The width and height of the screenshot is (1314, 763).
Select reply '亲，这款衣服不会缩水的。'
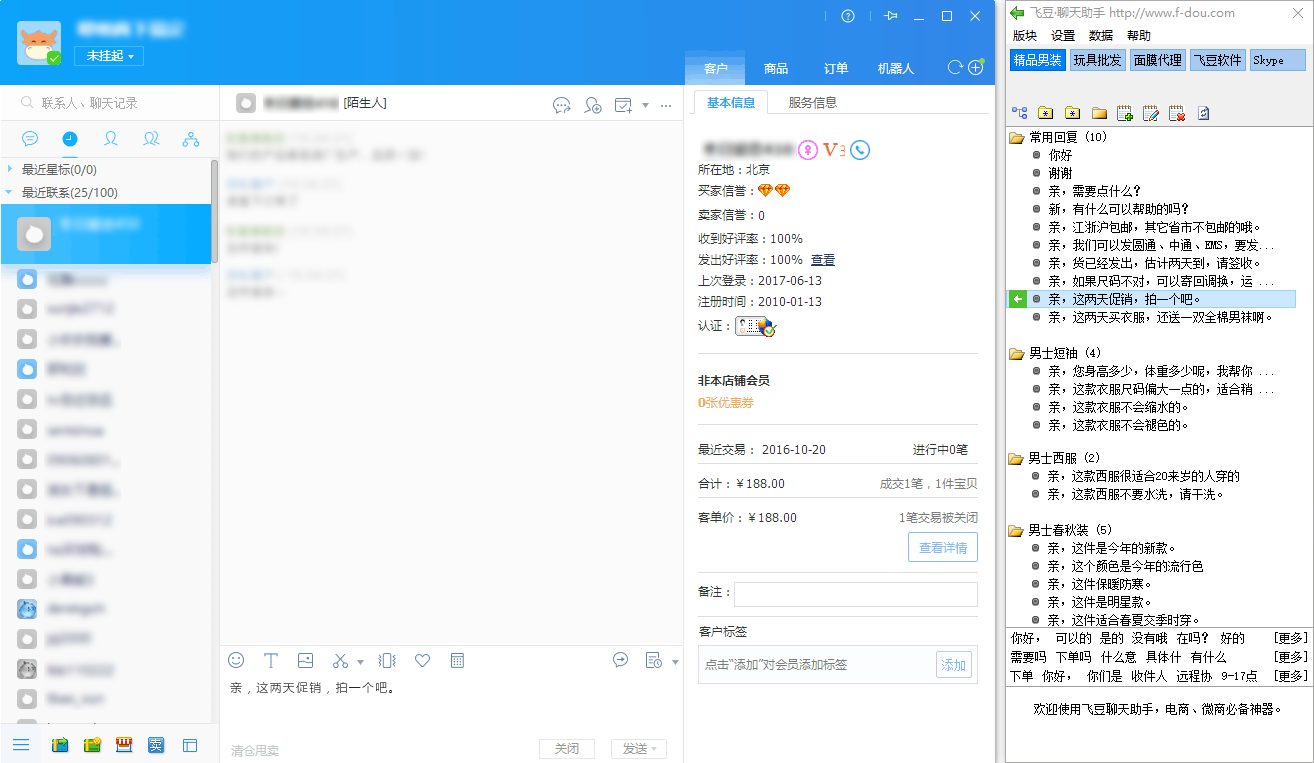1118,407
